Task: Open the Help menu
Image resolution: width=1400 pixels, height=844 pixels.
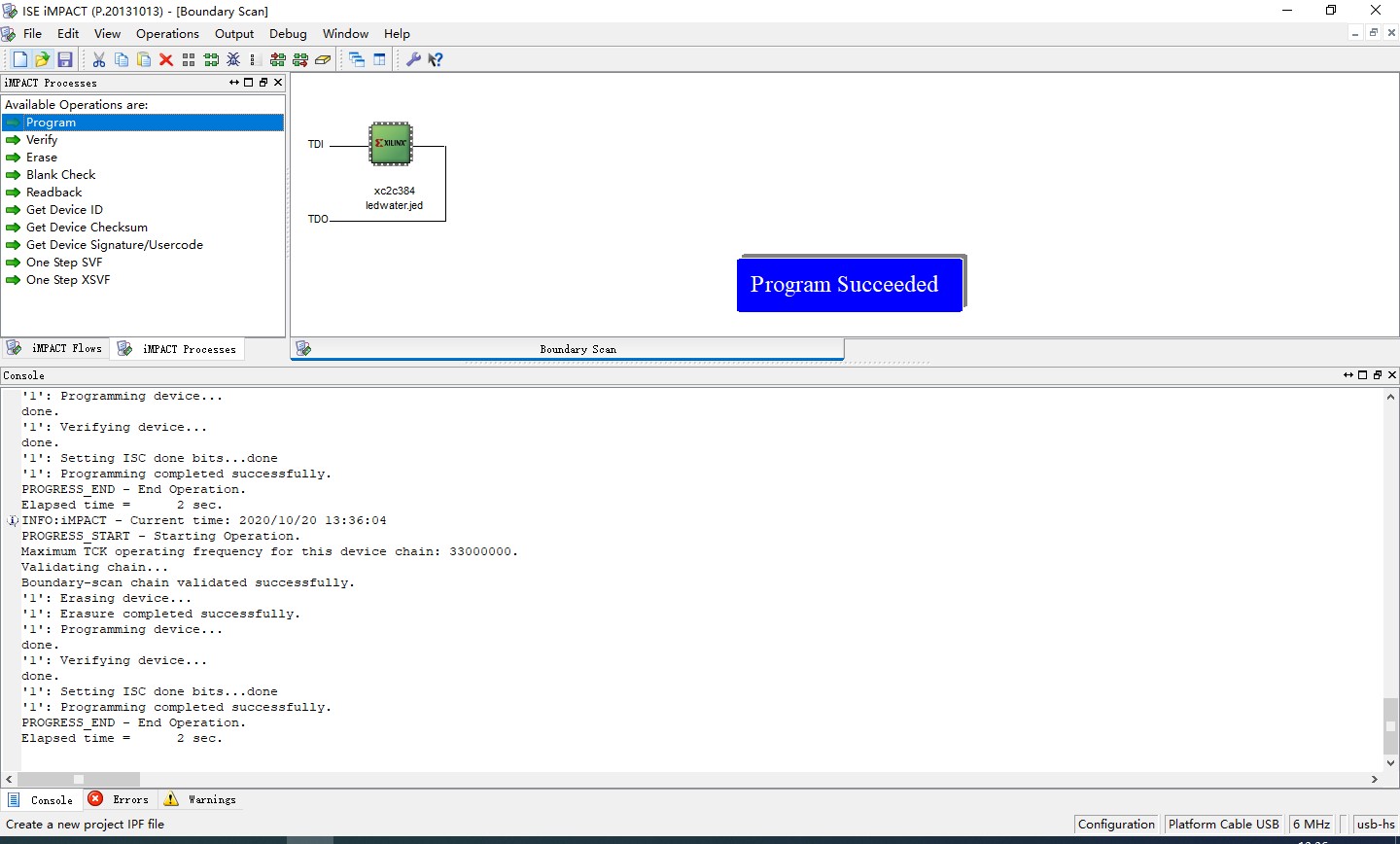Action: (x=397, y=33)
